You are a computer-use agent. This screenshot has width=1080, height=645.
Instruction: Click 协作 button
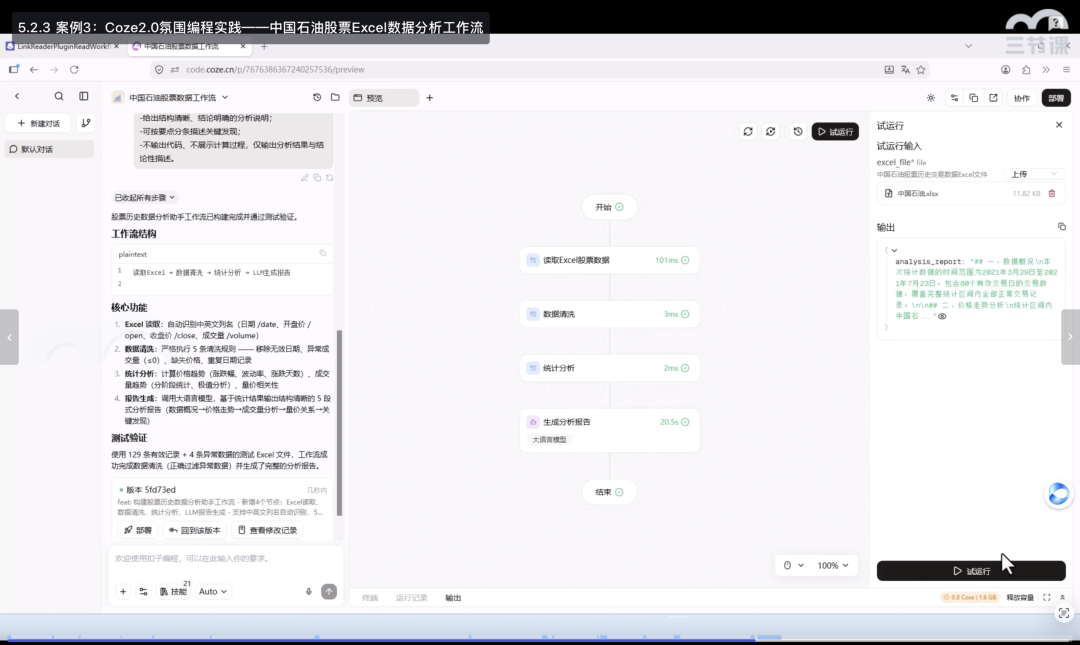tap(1021, 98)
